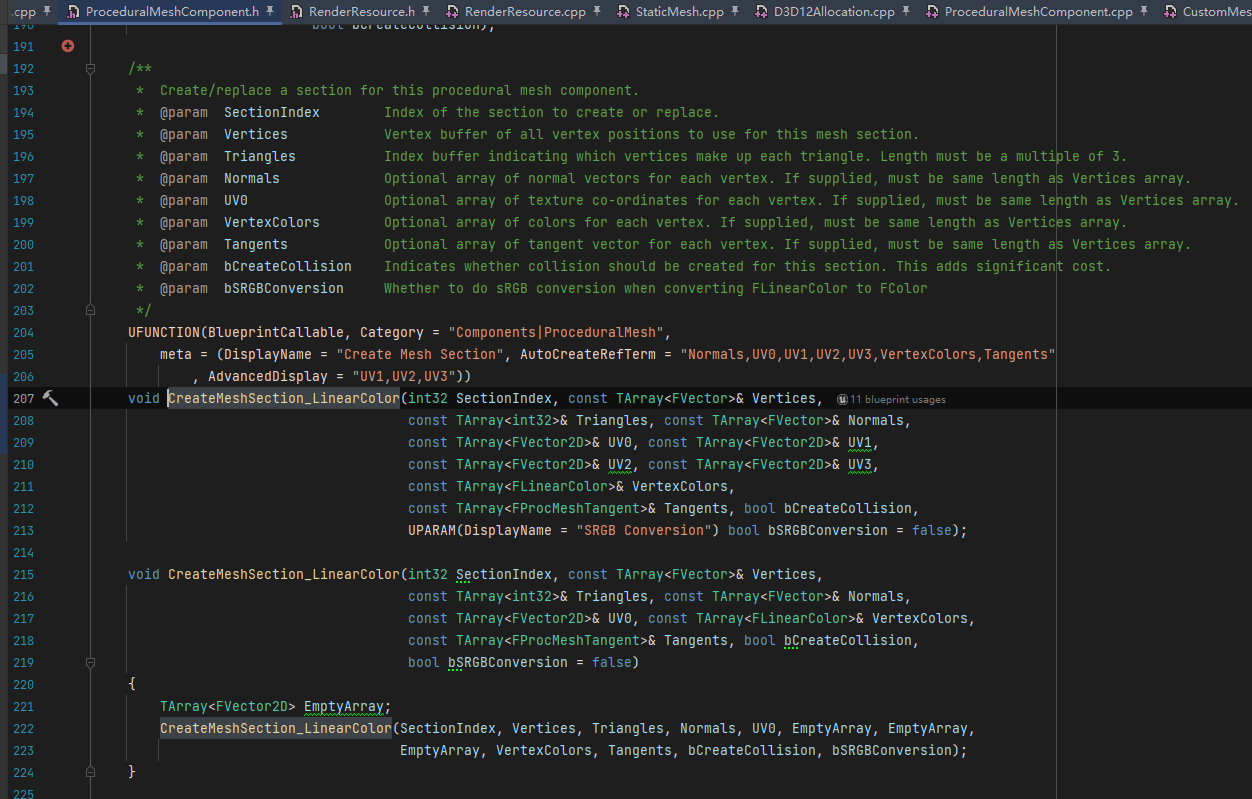
Task: Click the hammer gutter icon on line 207
Action: point(50,398)
